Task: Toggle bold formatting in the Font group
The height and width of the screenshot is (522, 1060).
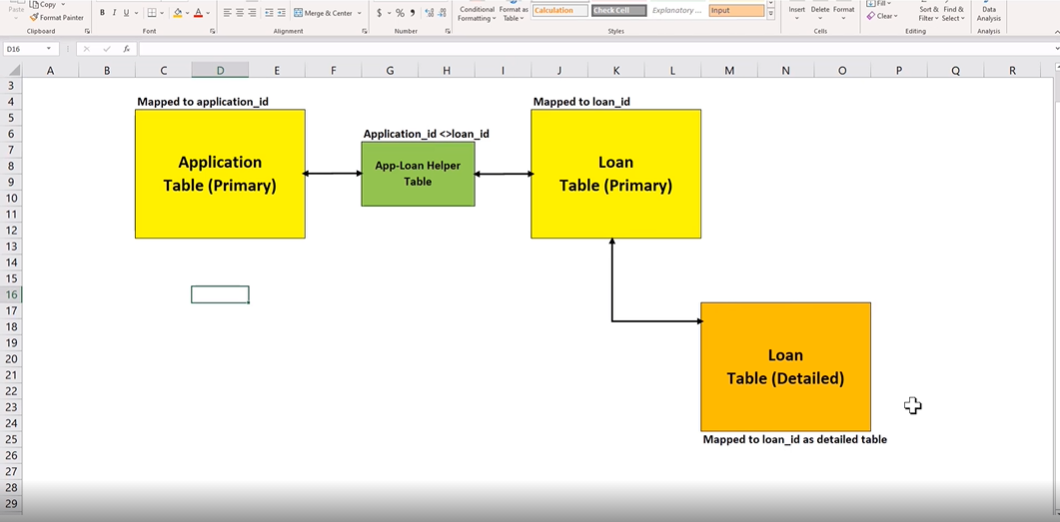Action: 102,13
